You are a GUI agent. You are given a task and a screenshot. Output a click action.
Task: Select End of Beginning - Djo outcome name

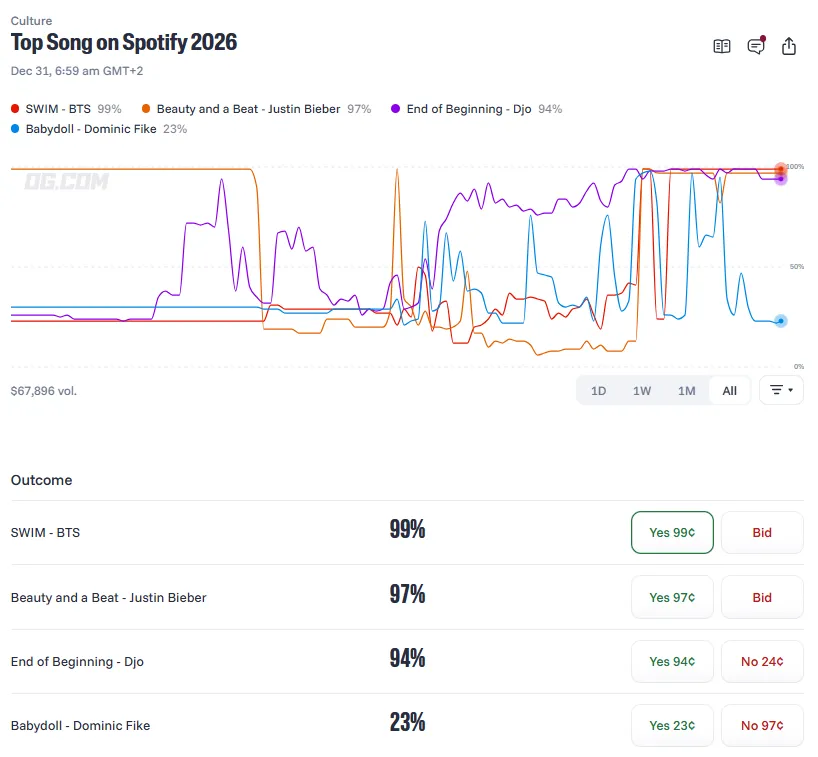tap(77, 662)
